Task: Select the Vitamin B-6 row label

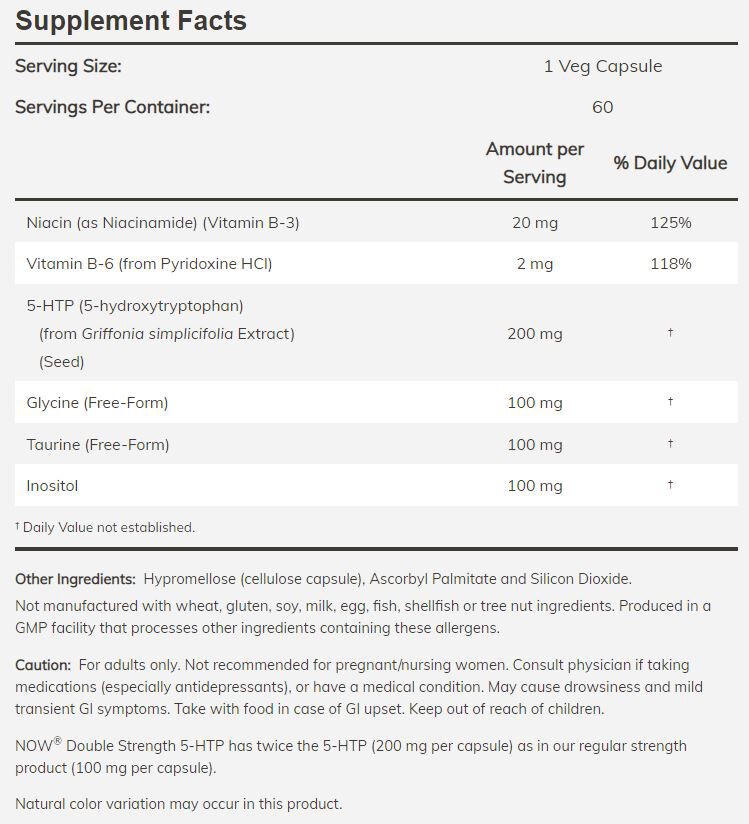Action: tap(149, 264)
